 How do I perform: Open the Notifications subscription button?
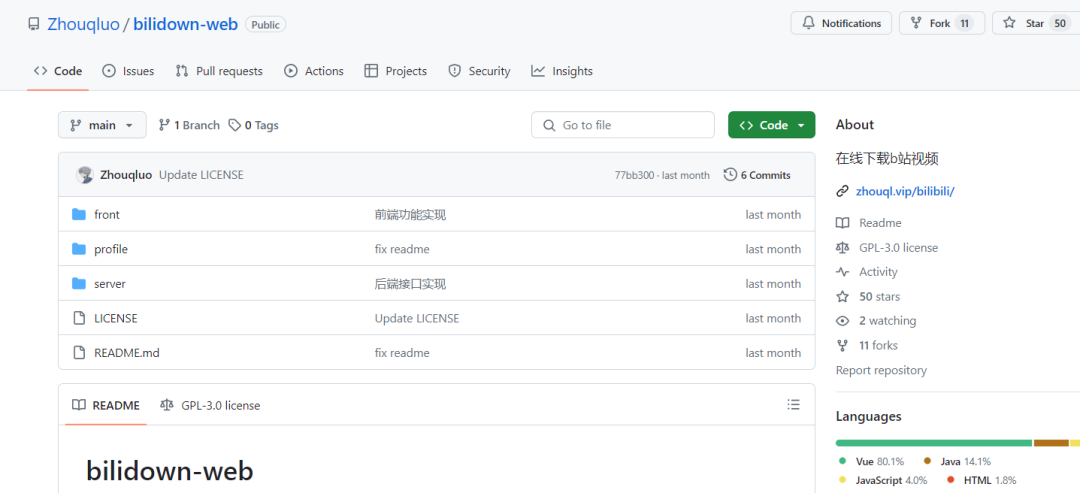[x=841, y=23]
